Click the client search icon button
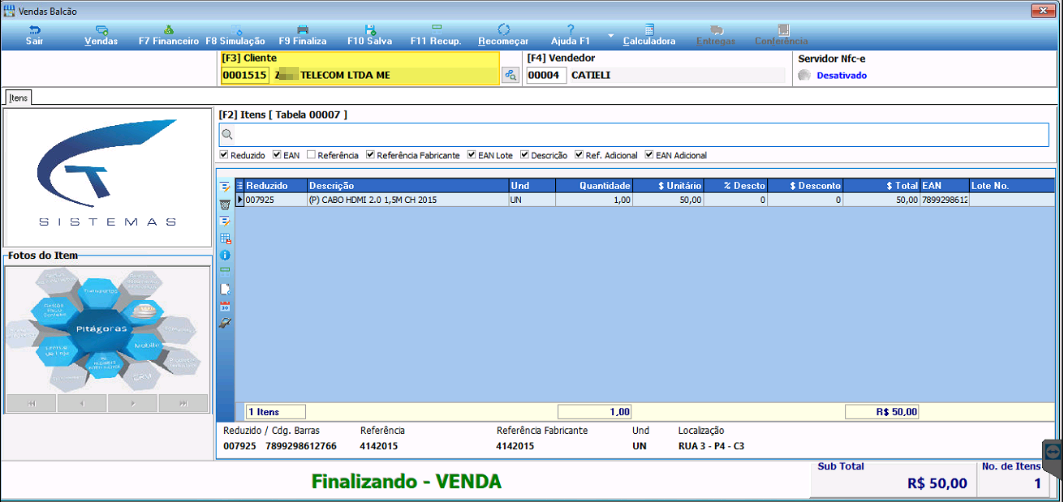Image resolution: width=1063 pixels, height=502 pixels. point(510,75)
